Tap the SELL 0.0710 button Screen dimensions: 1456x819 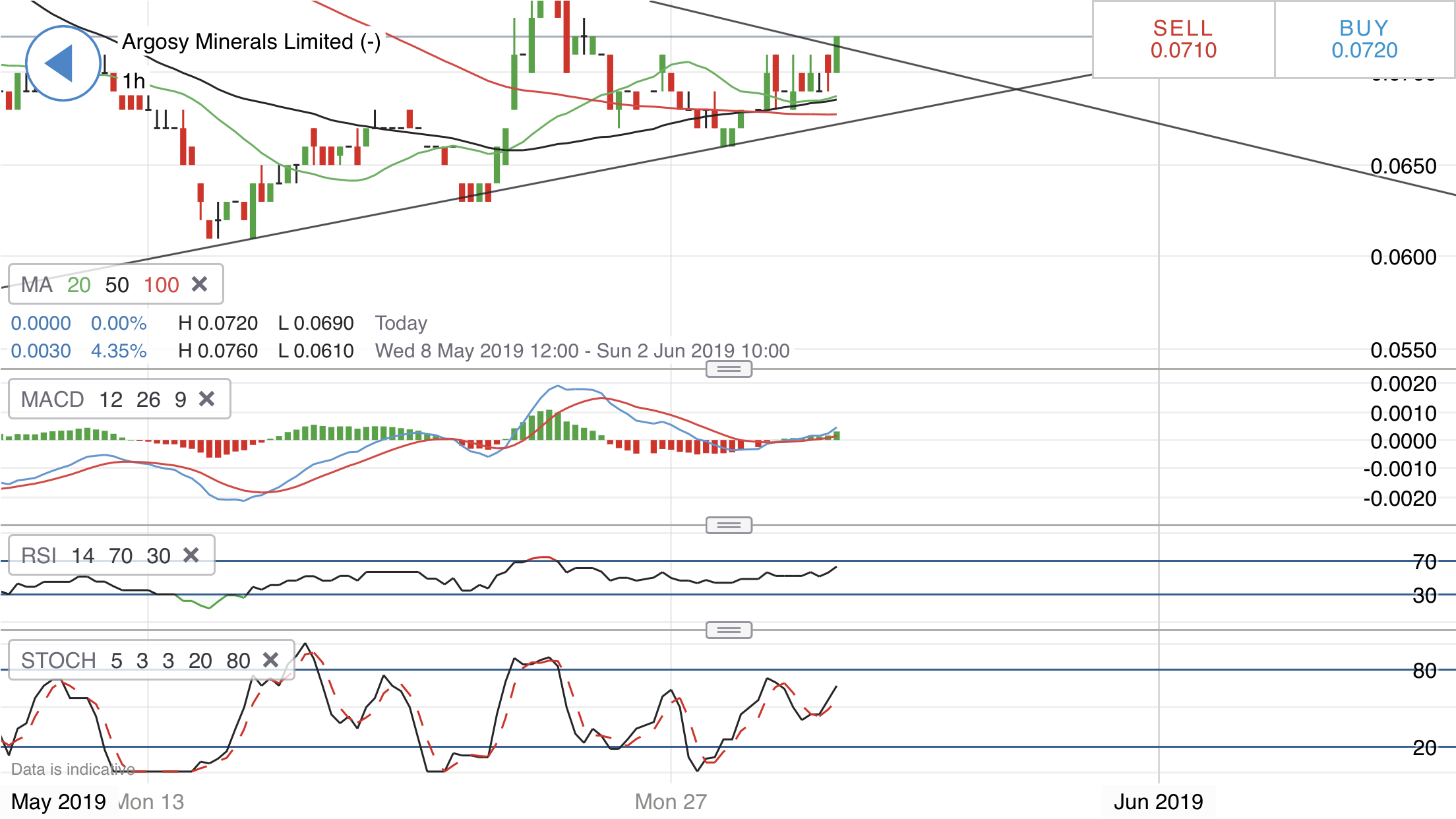pos(1184,40)
